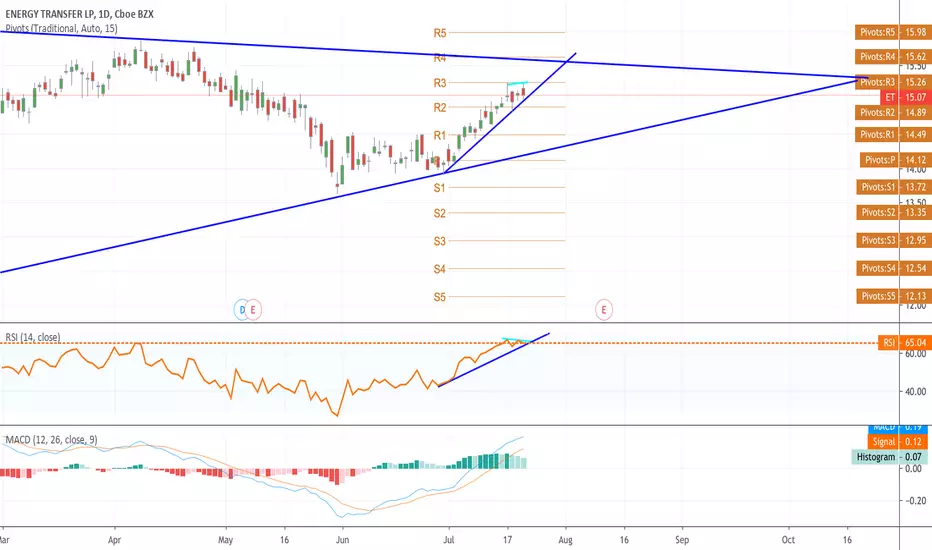Click the -0.20 level on MACD scale
The image size is (932, 550).
915,501
